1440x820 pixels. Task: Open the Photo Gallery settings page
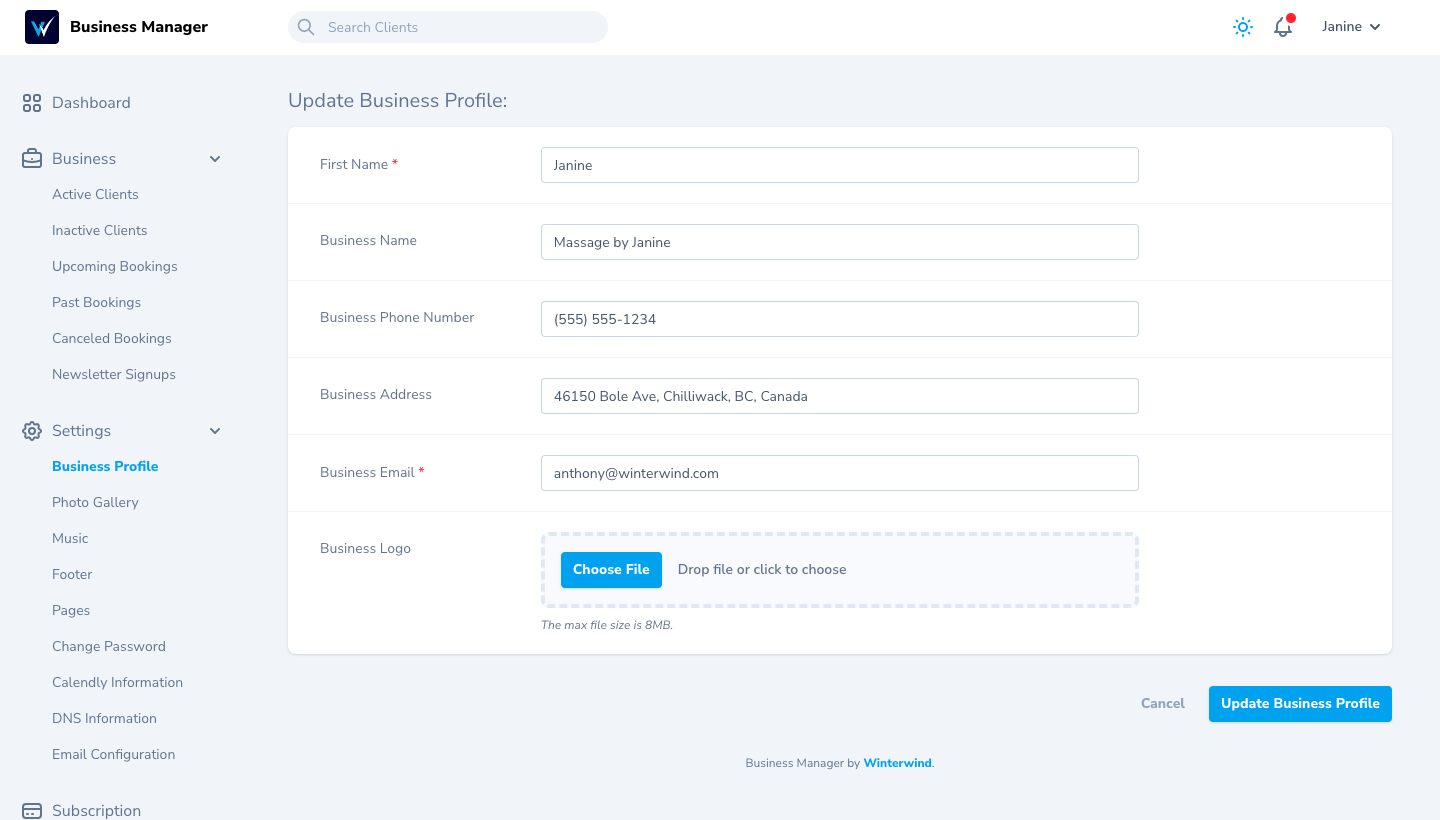(95, 502)
